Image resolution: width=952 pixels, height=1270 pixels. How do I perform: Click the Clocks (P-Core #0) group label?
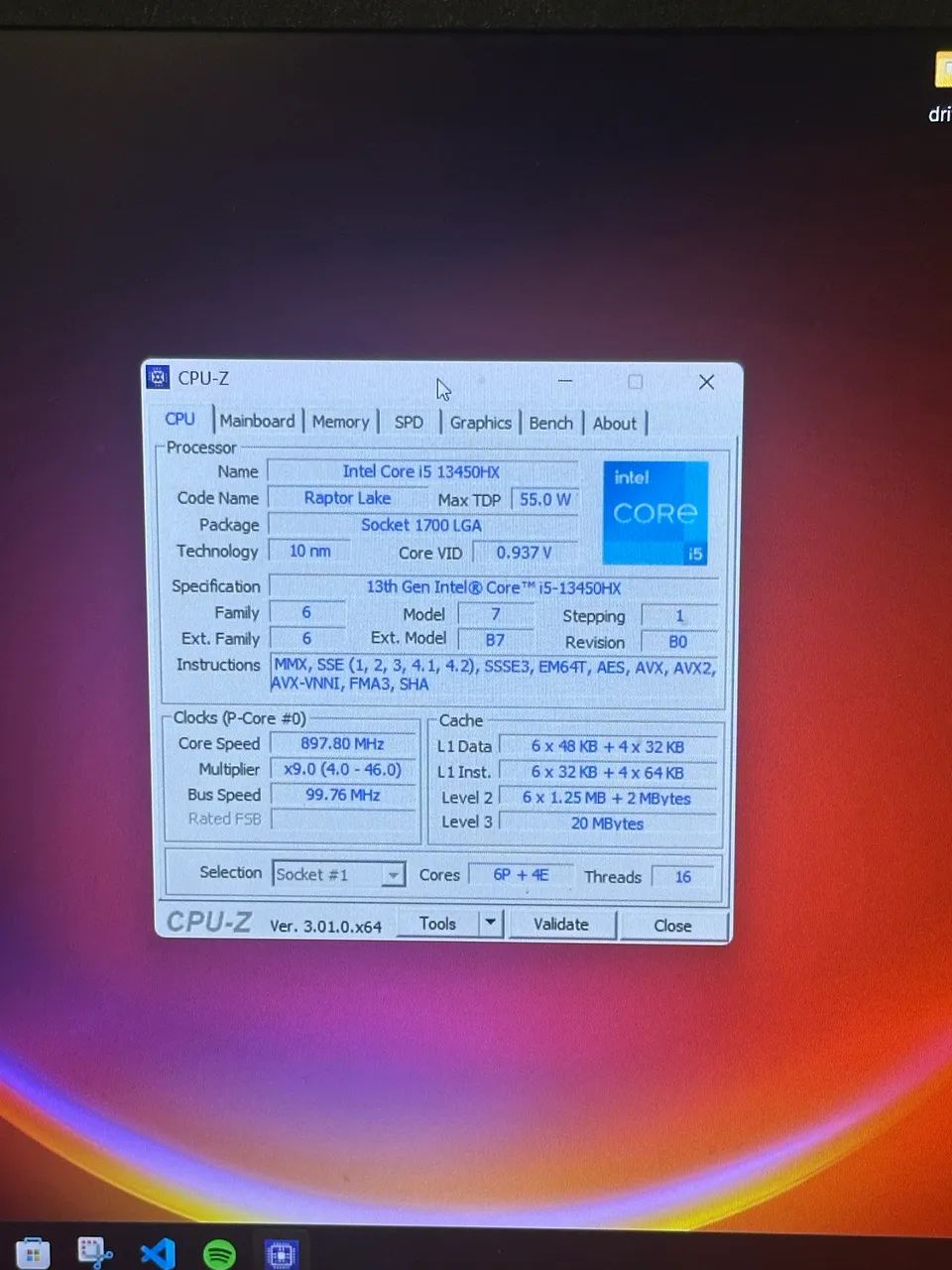[239, 717]
